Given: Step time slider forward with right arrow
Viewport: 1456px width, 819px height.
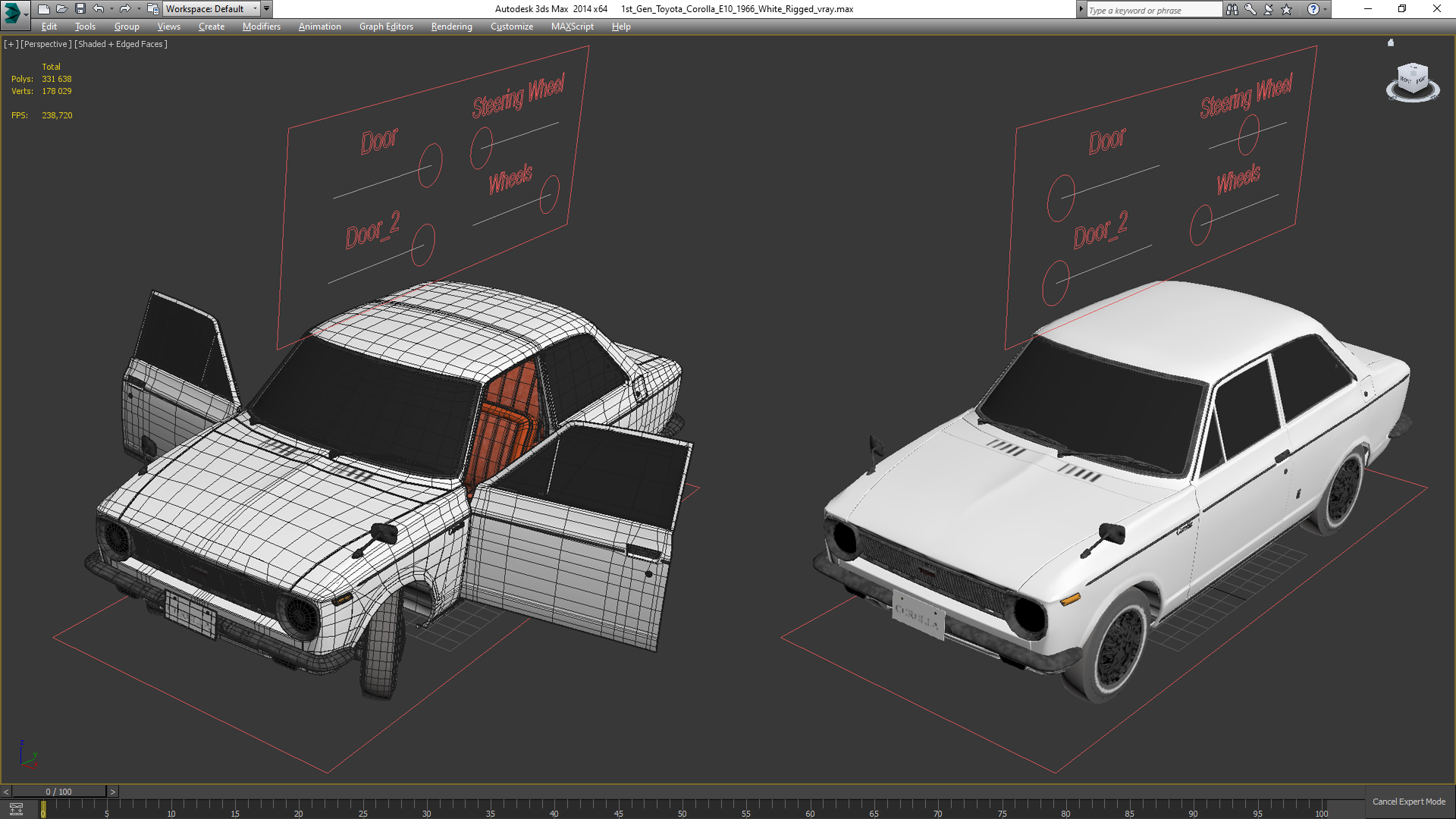Looking at the screenshot, I should pos(113,792).
